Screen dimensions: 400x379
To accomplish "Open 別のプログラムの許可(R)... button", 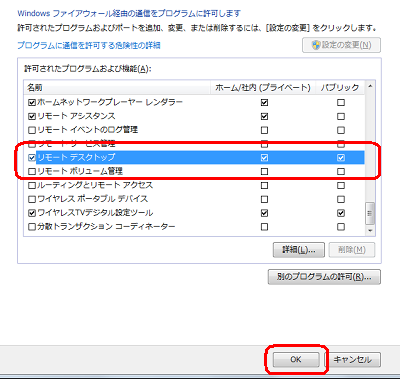I will click(324, 277).
